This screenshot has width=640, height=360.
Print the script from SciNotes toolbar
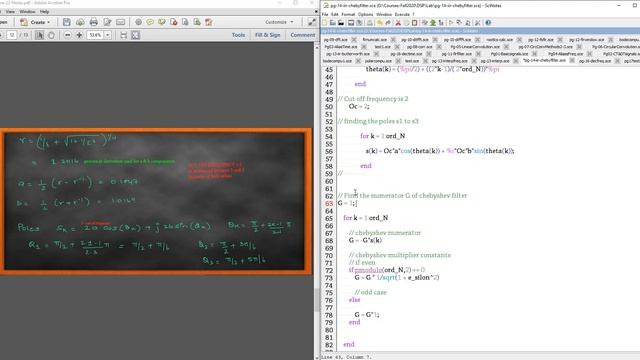[x=369, y=23]
